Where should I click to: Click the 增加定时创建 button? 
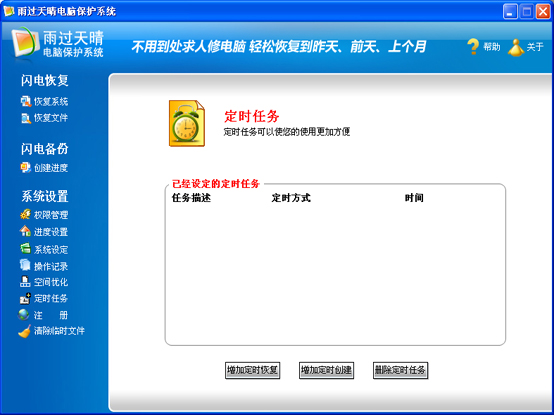point(326,370)
